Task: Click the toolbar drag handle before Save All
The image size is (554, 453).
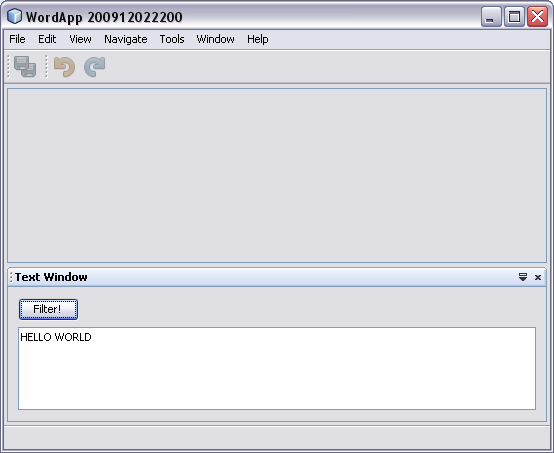Action: [9, 66]
